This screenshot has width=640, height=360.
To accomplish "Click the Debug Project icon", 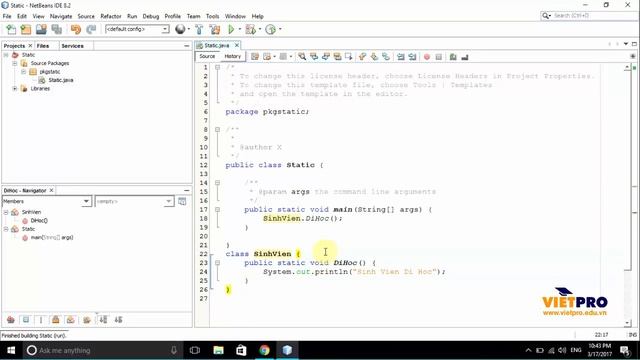I will pyautogui.click(x=251, y=29).
